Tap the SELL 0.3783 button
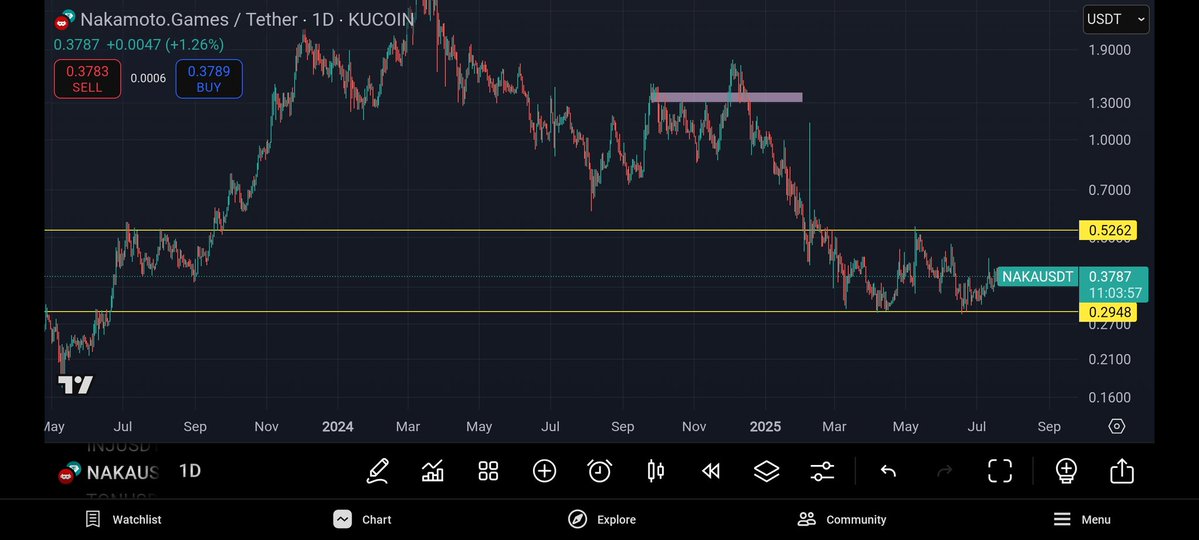Screen dimensions: 1199x540 87,79
